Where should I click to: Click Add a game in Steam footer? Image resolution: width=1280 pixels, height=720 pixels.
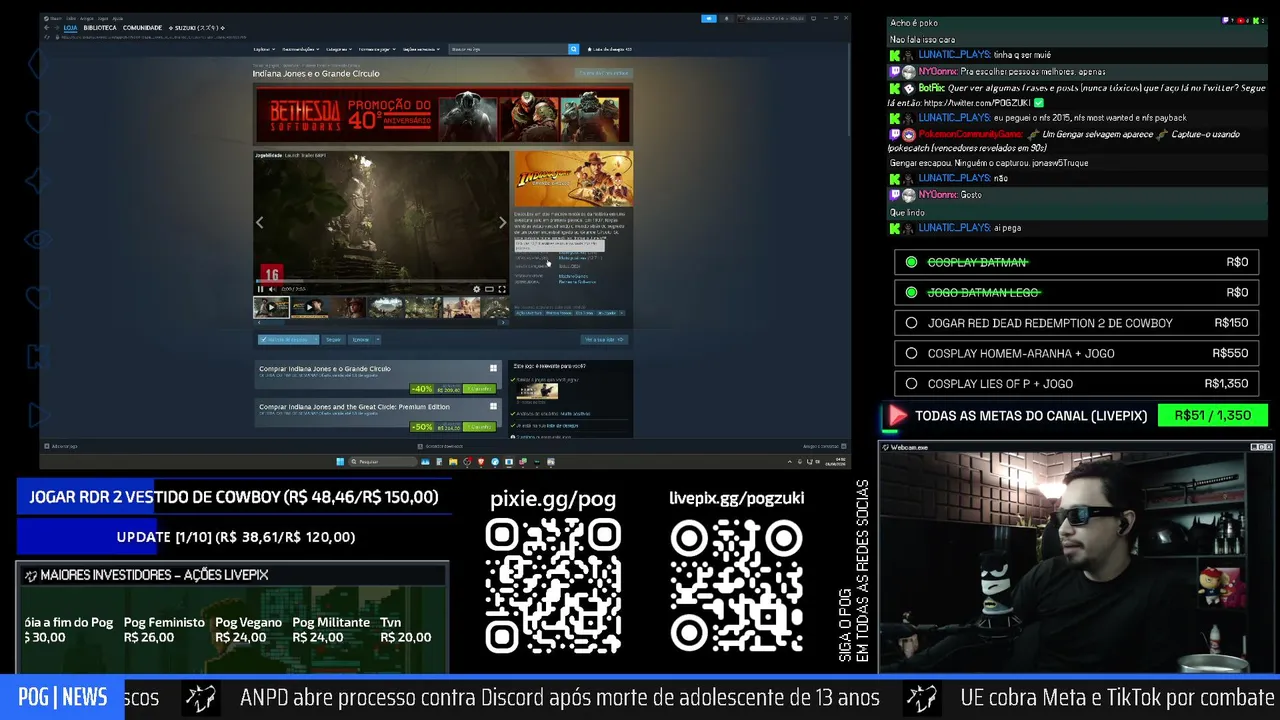point(60,446)
